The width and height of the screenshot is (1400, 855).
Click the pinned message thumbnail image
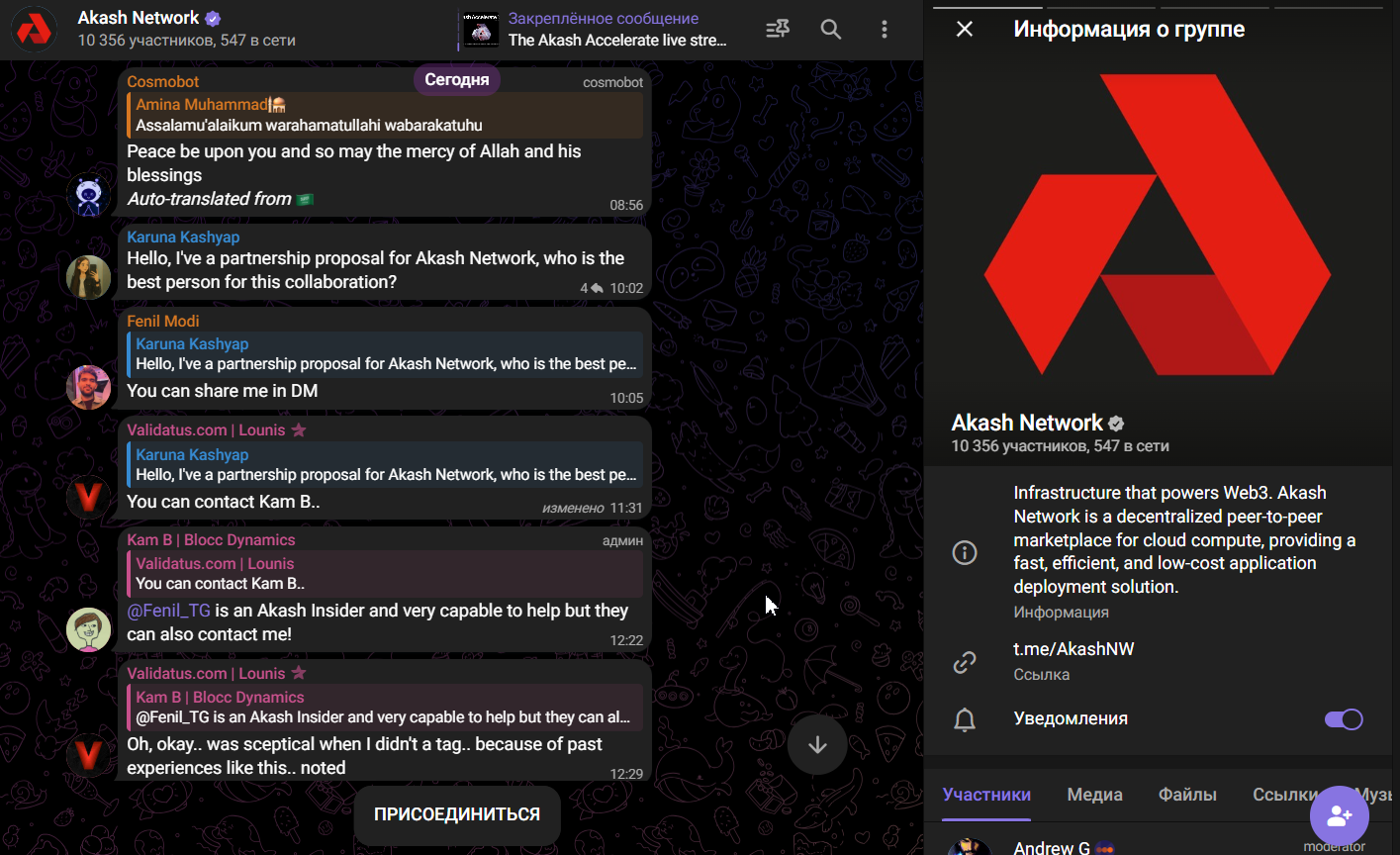(x=481, y=31)
